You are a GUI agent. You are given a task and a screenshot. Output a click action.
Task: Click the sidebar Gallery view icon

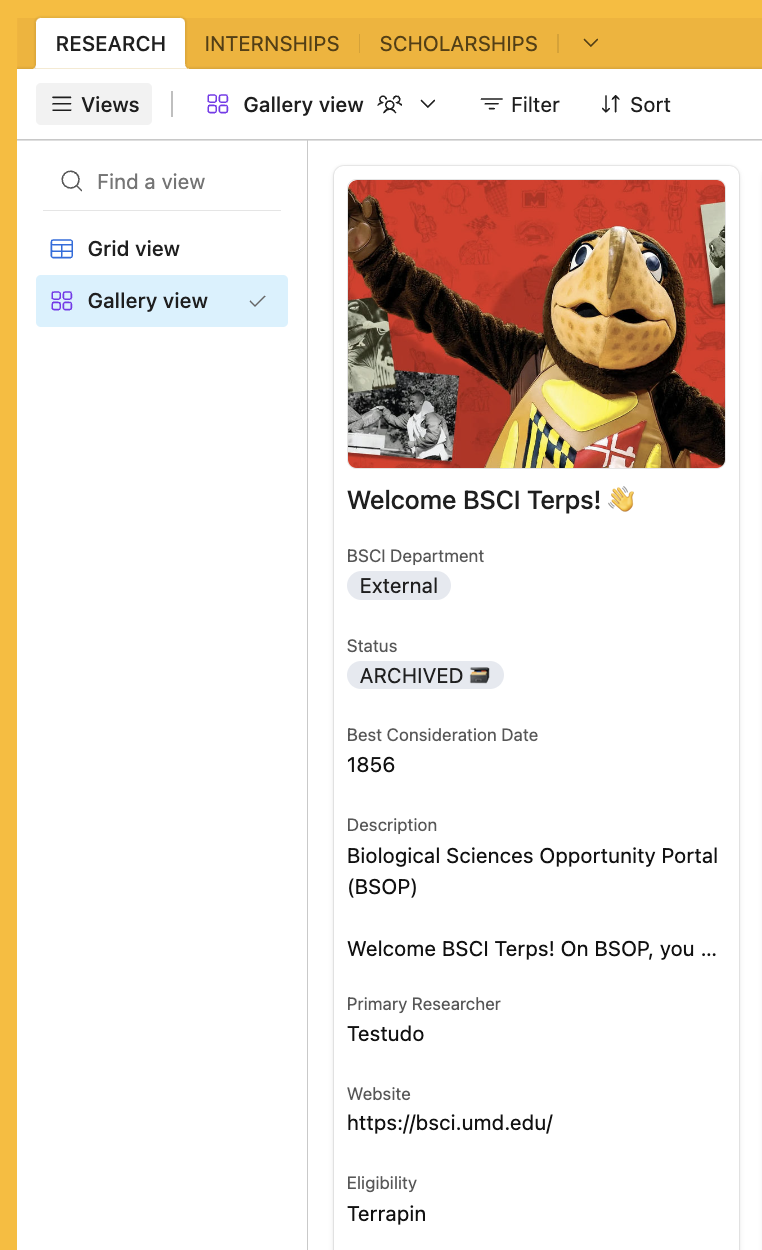coord(62,301)
